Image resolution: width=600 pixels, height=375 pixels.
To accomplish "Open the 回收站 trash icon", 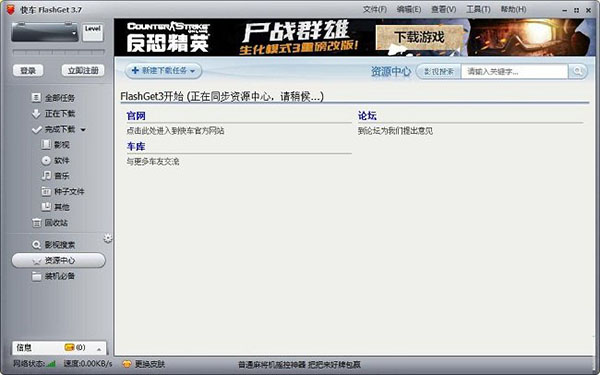I will (36, 223).
